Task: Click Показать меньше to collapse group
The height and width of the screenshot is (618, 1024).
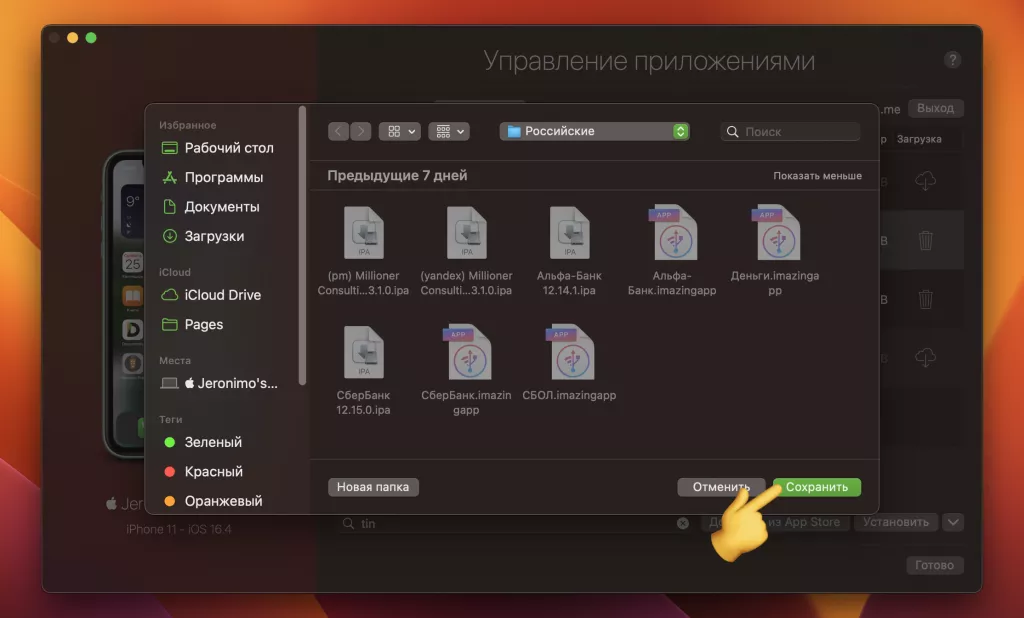Action: 817,176
